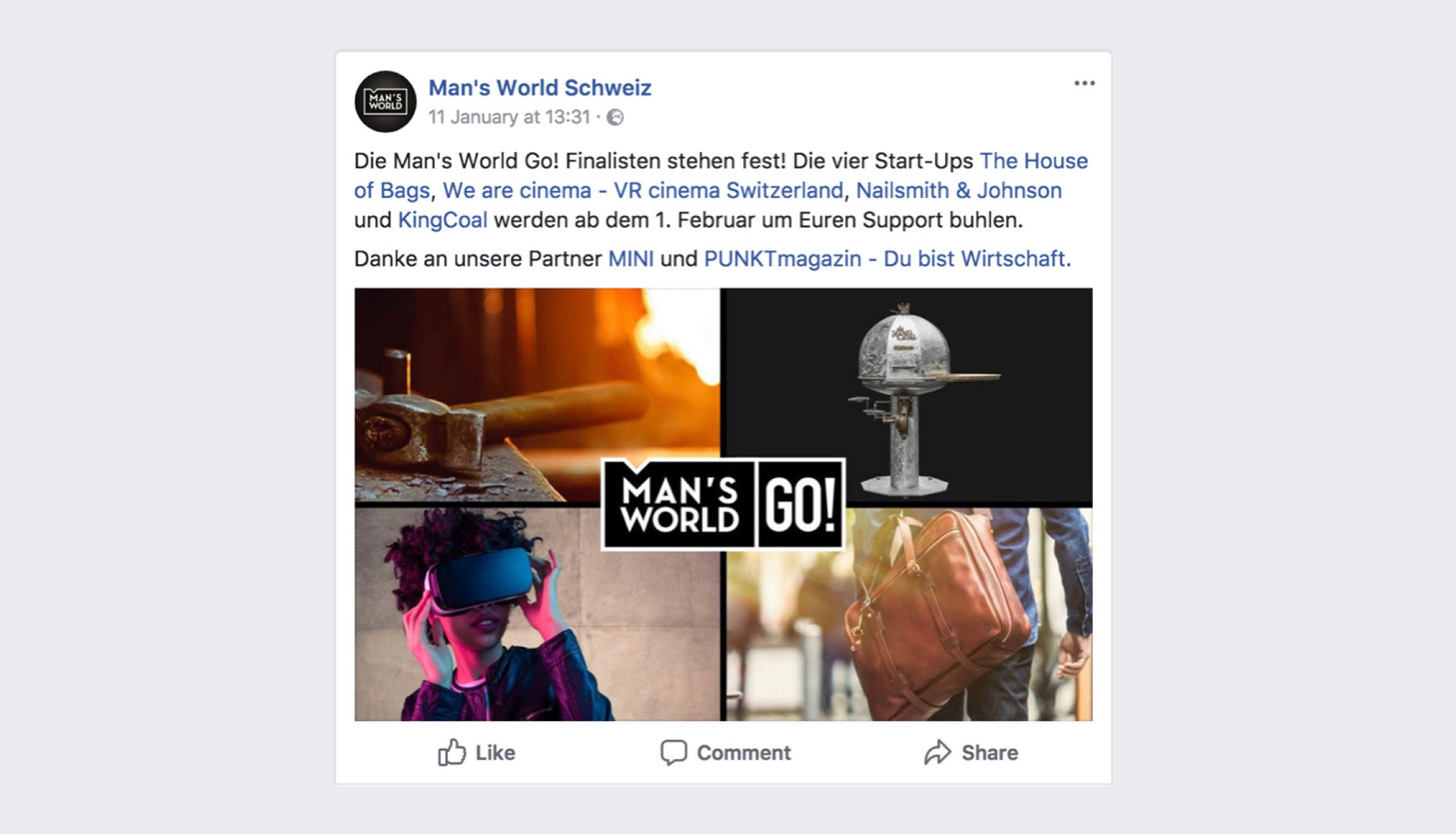Open the KingCoal page link

point(443,220)
